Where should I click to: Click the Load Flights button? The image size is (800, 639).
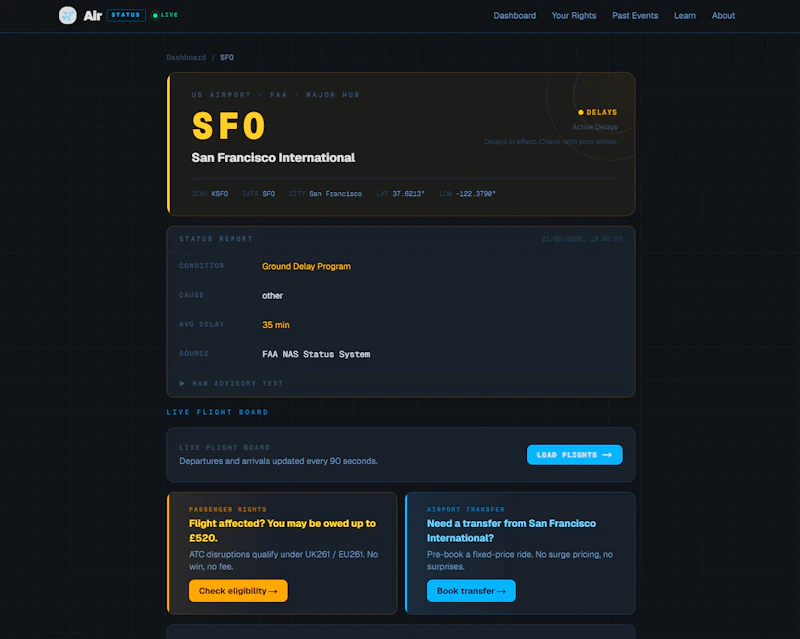tap(574, 455)
